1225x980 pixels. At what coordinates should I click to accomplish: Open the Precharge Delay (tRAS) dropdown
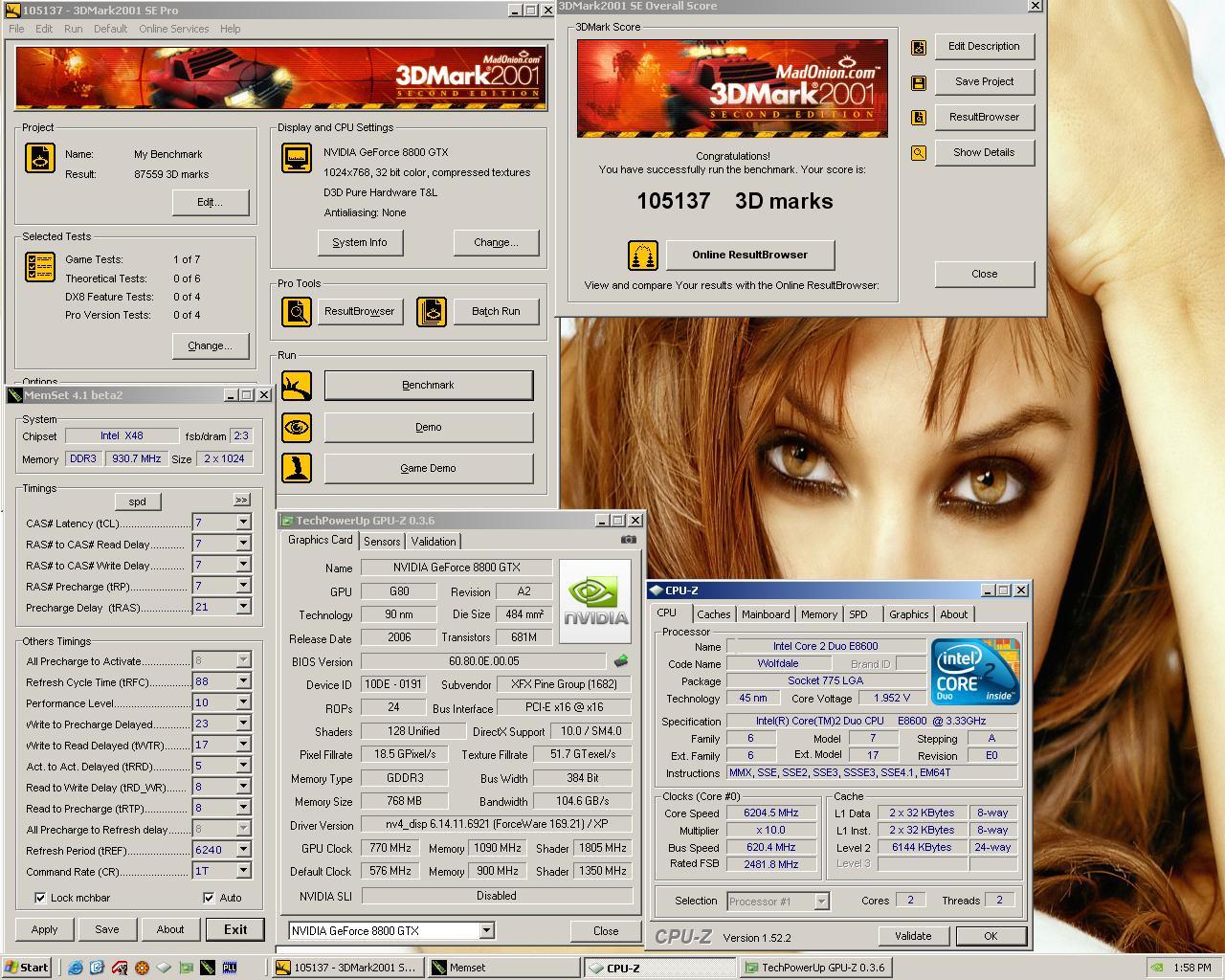(243, 607)
